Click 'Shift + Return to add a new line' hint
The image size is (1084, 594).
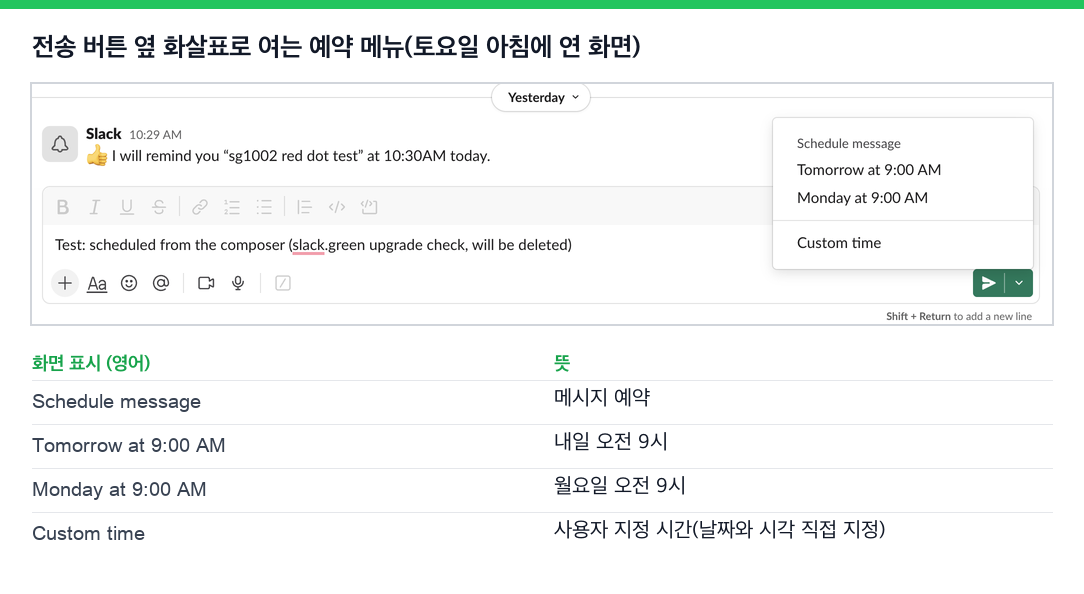tap(959, 316)
